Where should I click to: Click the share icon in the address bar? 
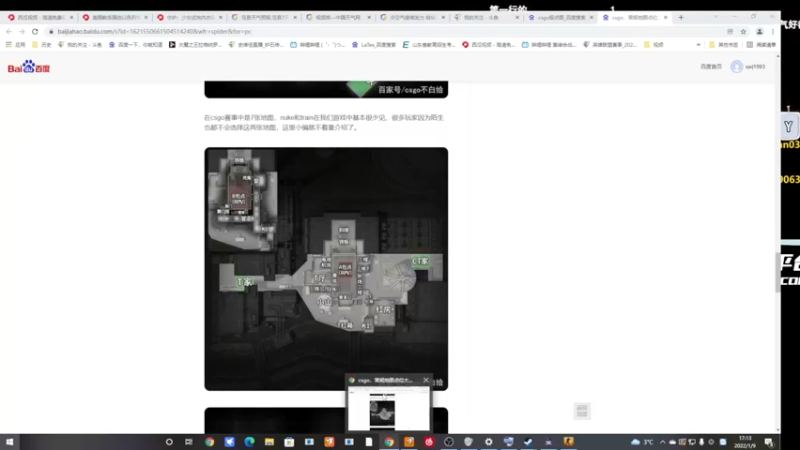click(x=730, y=32)
